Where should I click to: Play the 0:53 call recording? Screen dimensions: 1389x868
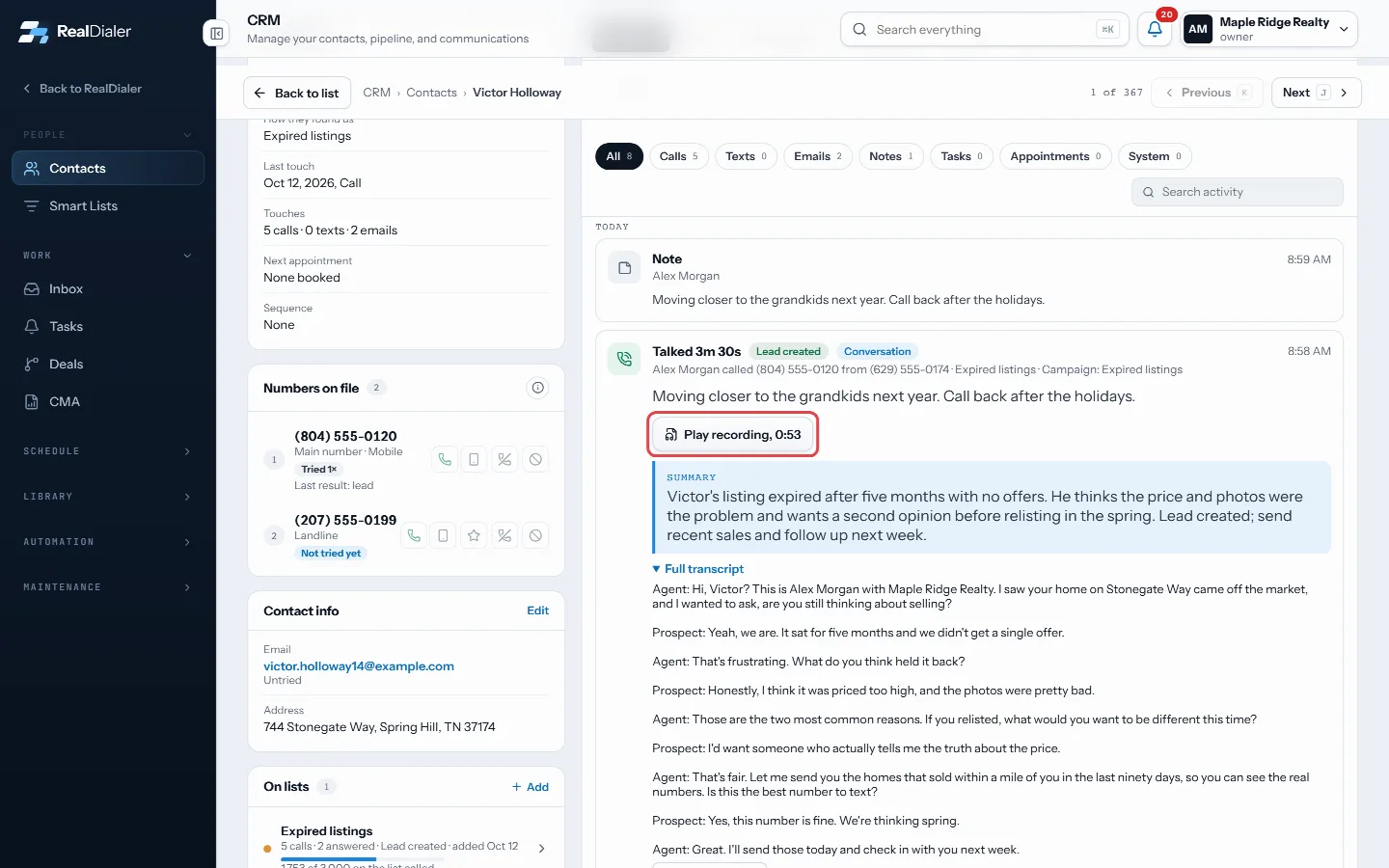[733, 435]
